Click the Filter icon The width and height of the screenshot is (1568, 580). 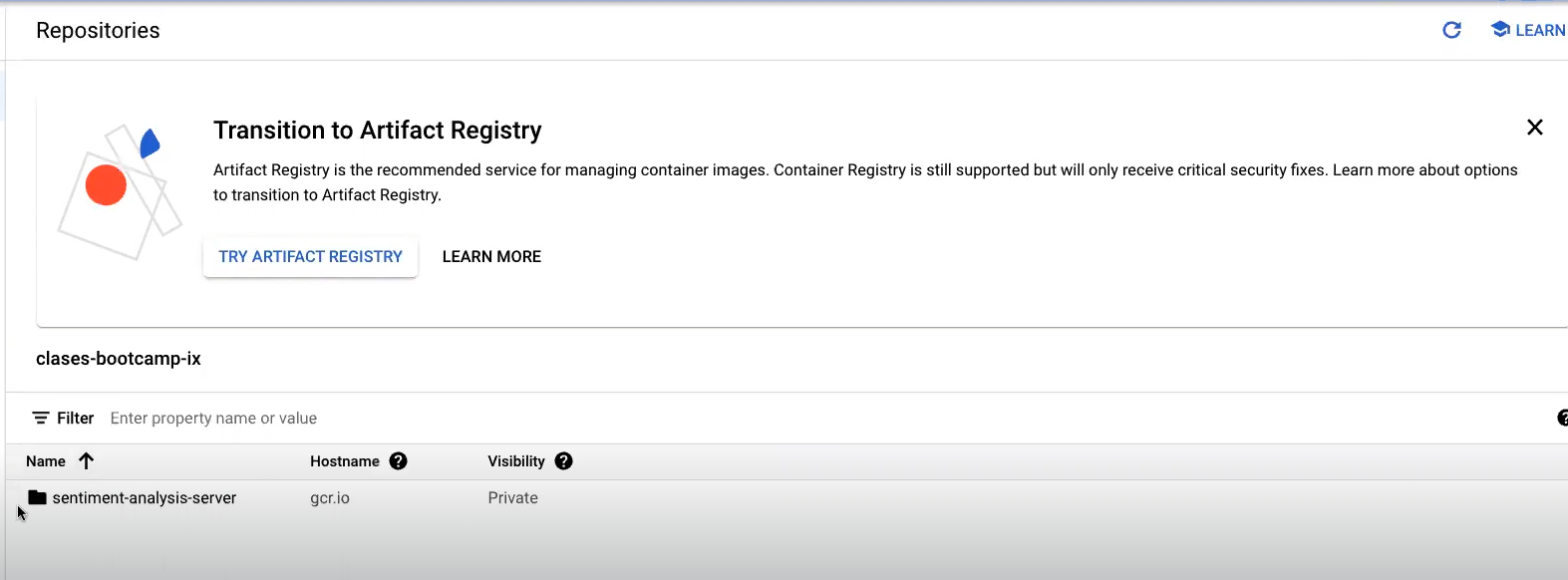41,419
